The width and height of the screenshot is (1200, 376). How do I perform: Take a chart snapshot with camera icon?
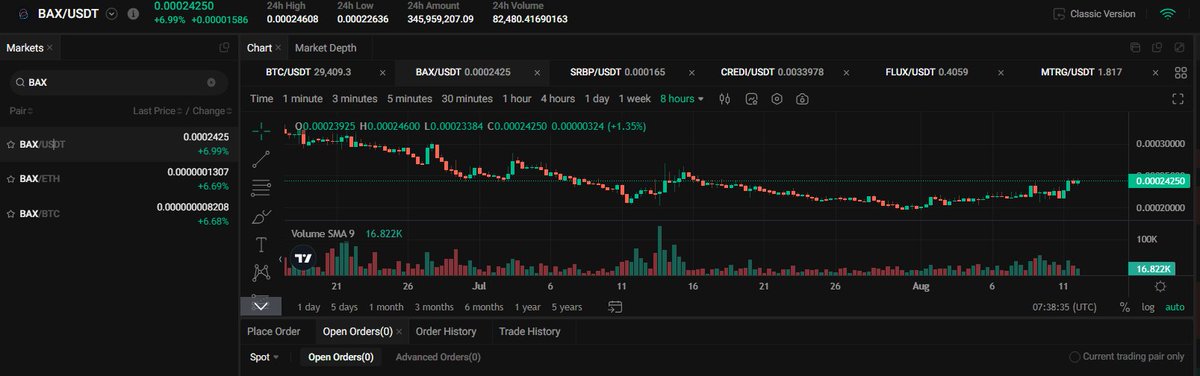tap(801, 99)
